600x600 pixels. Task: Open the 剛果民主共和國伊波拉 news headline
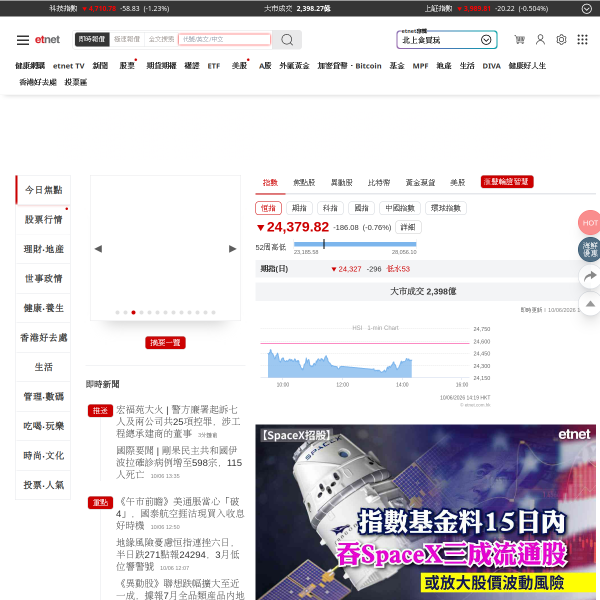tap(179, 462)
